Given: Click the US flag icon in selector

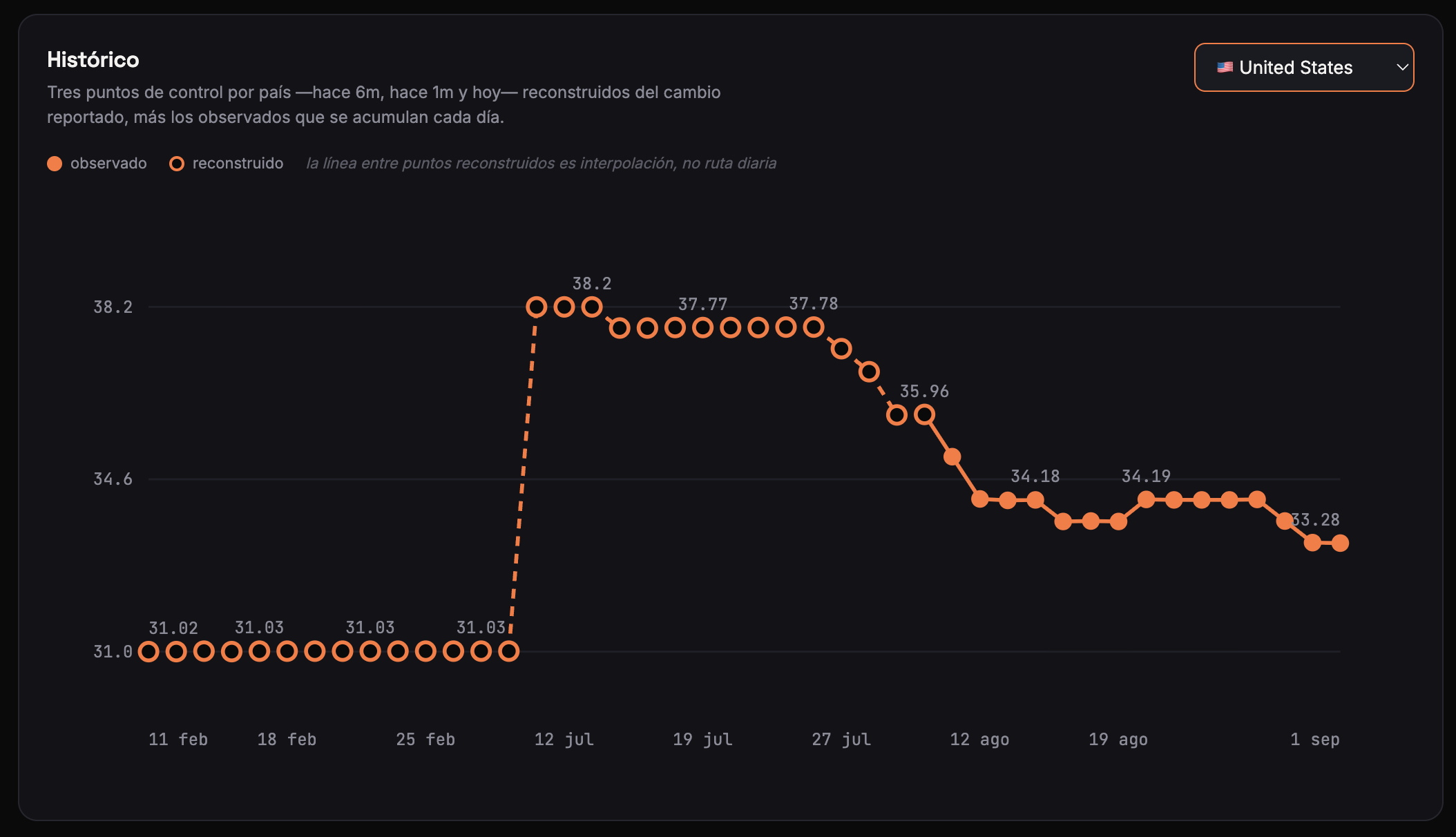Looking at the screenshot, I should 1225,68.
